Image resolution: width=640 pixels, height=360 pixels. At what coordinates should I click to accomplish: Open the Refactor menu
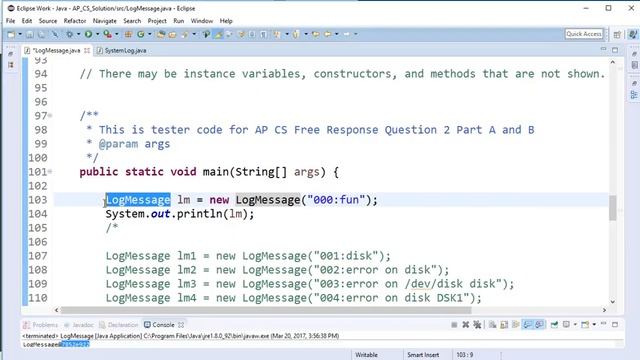tap(75, 21)
